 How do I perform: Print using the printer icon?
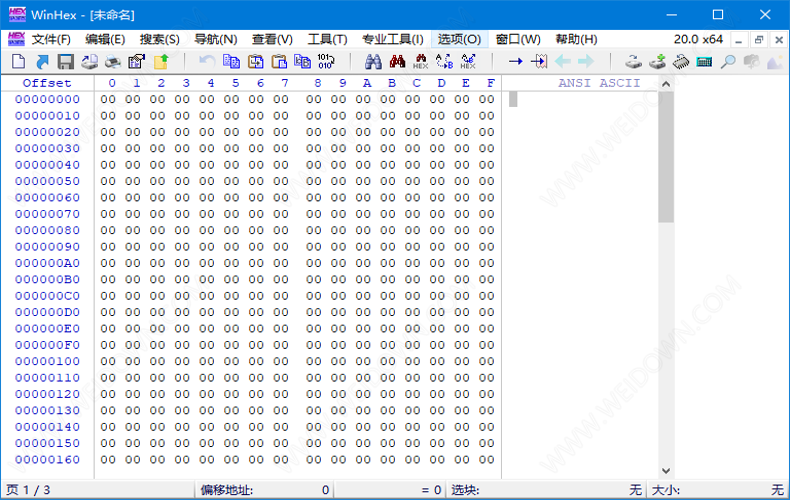pyautogui.click(x=113, y=61)
